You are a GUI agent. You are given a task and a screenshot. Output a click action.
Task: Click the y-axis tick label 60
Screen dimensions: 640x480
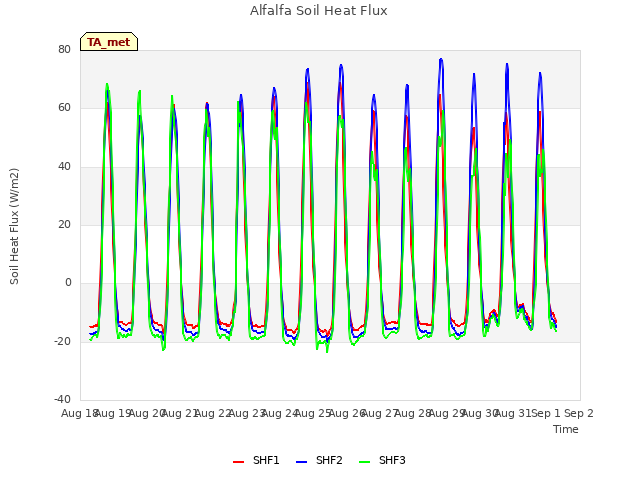point(64,108)
